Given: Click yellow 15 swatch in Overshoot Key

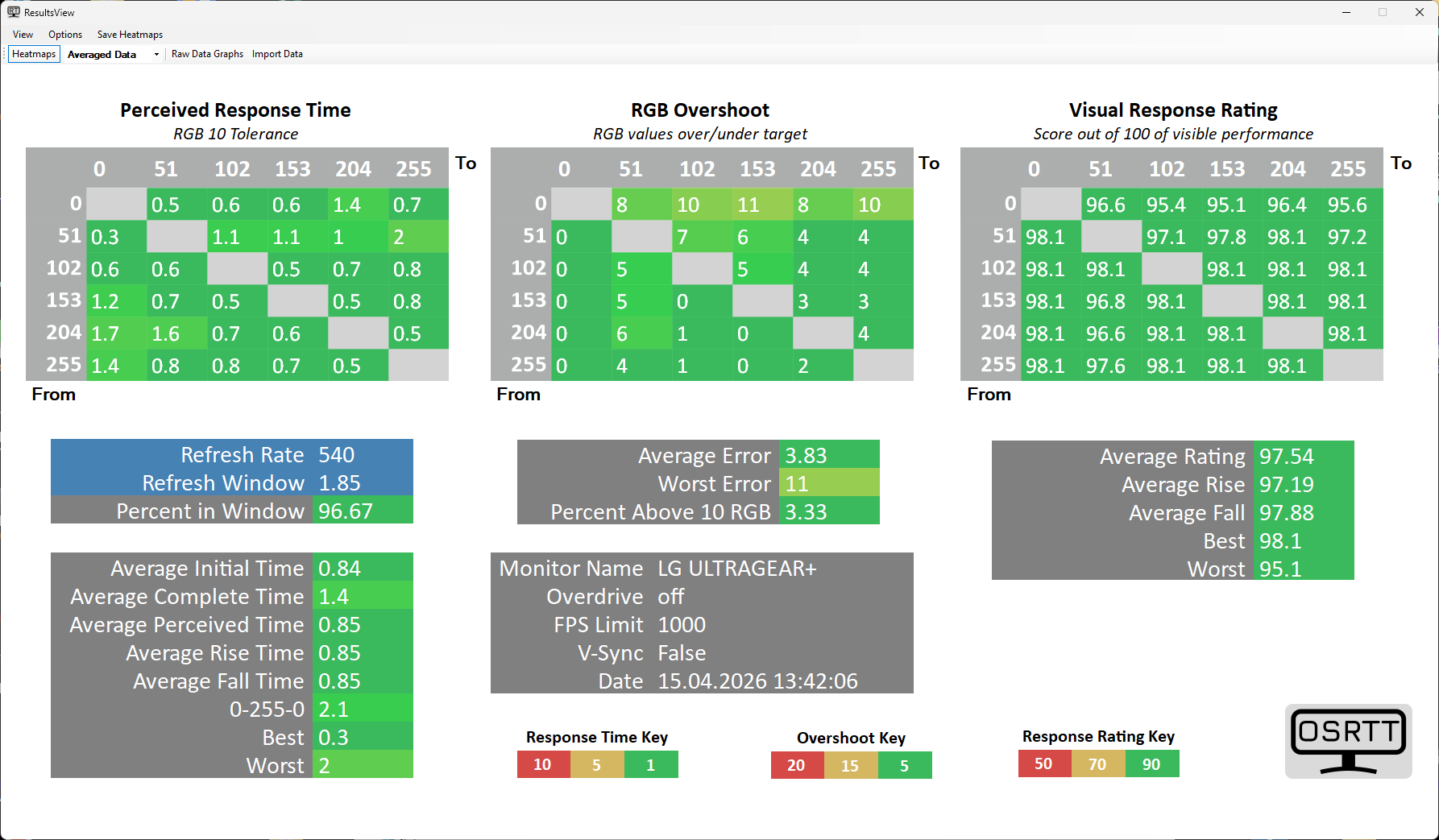Looking at the screenshot, I should (x=850, y=765).
